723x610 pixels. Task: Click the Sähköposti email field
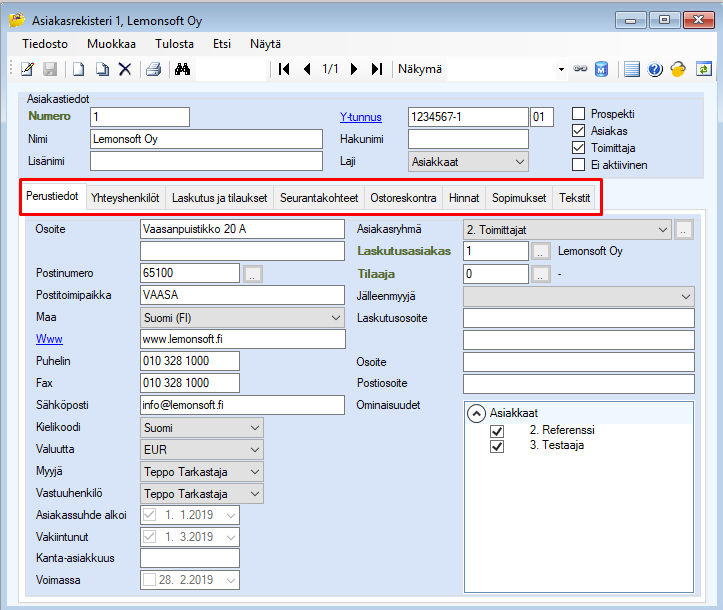tap(242, 405)
